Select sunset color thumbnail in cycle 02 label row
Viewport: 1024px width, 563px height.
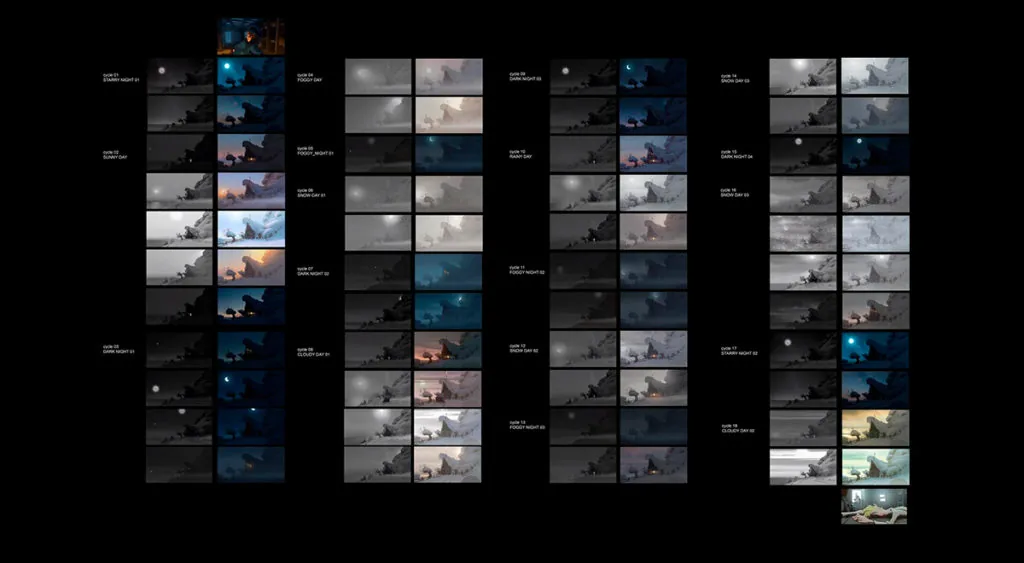(x=251, y=153)
